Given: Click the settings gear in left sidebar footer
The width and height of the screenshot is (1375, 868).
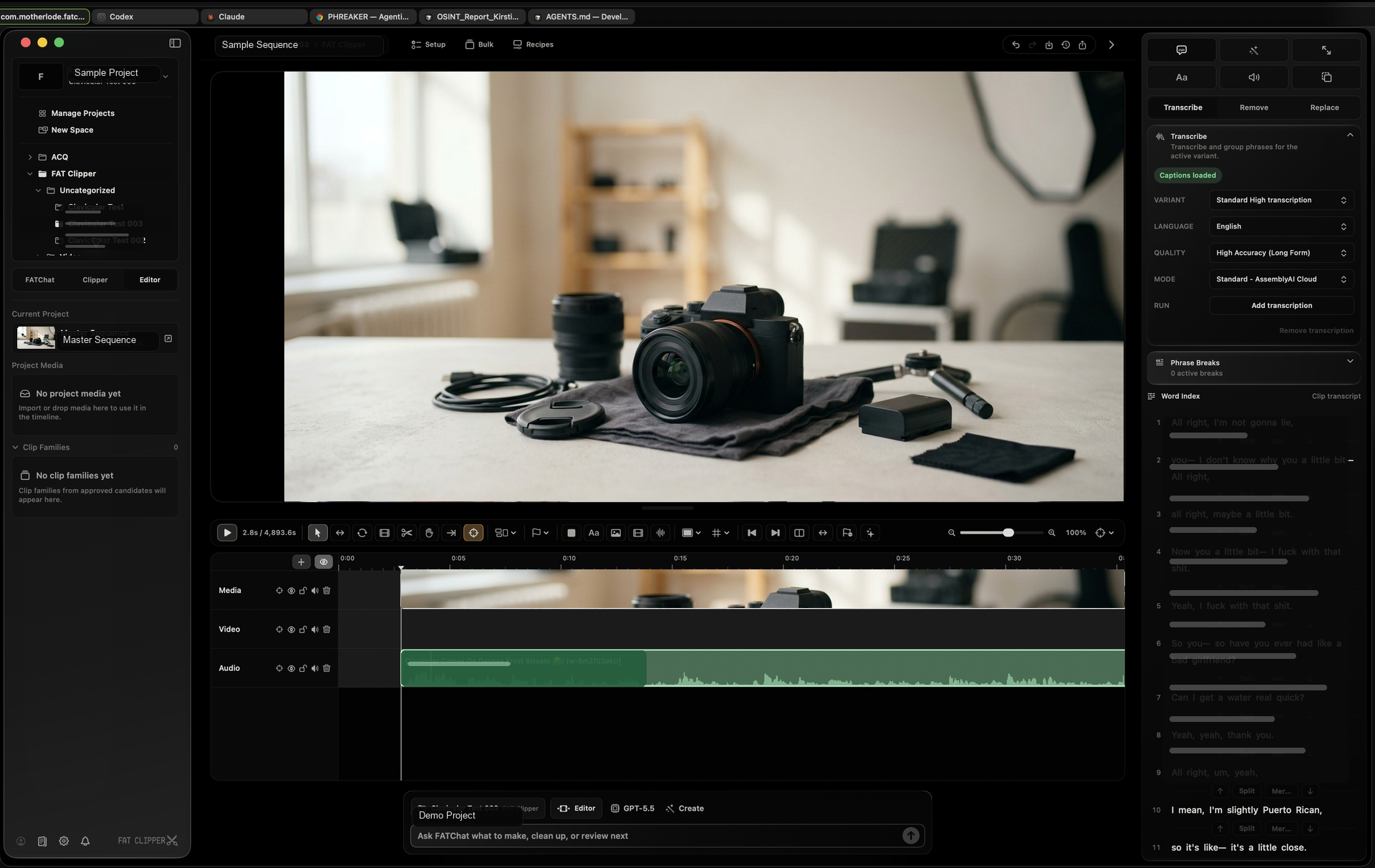Looking at the screenshot, I should tap(64, 841).
